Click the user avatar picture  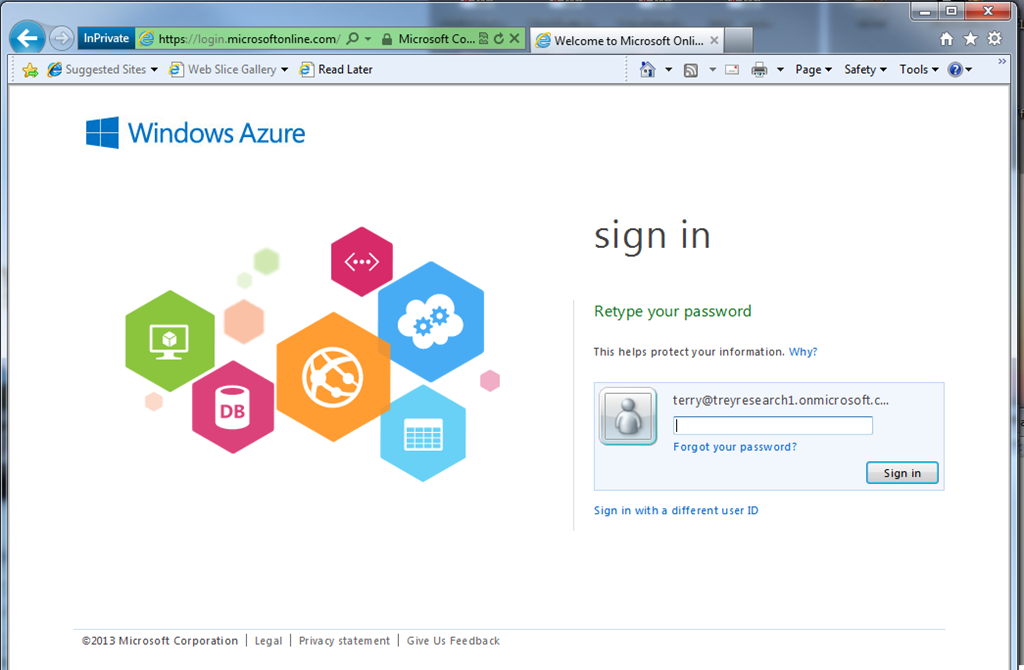click(628, 417)
